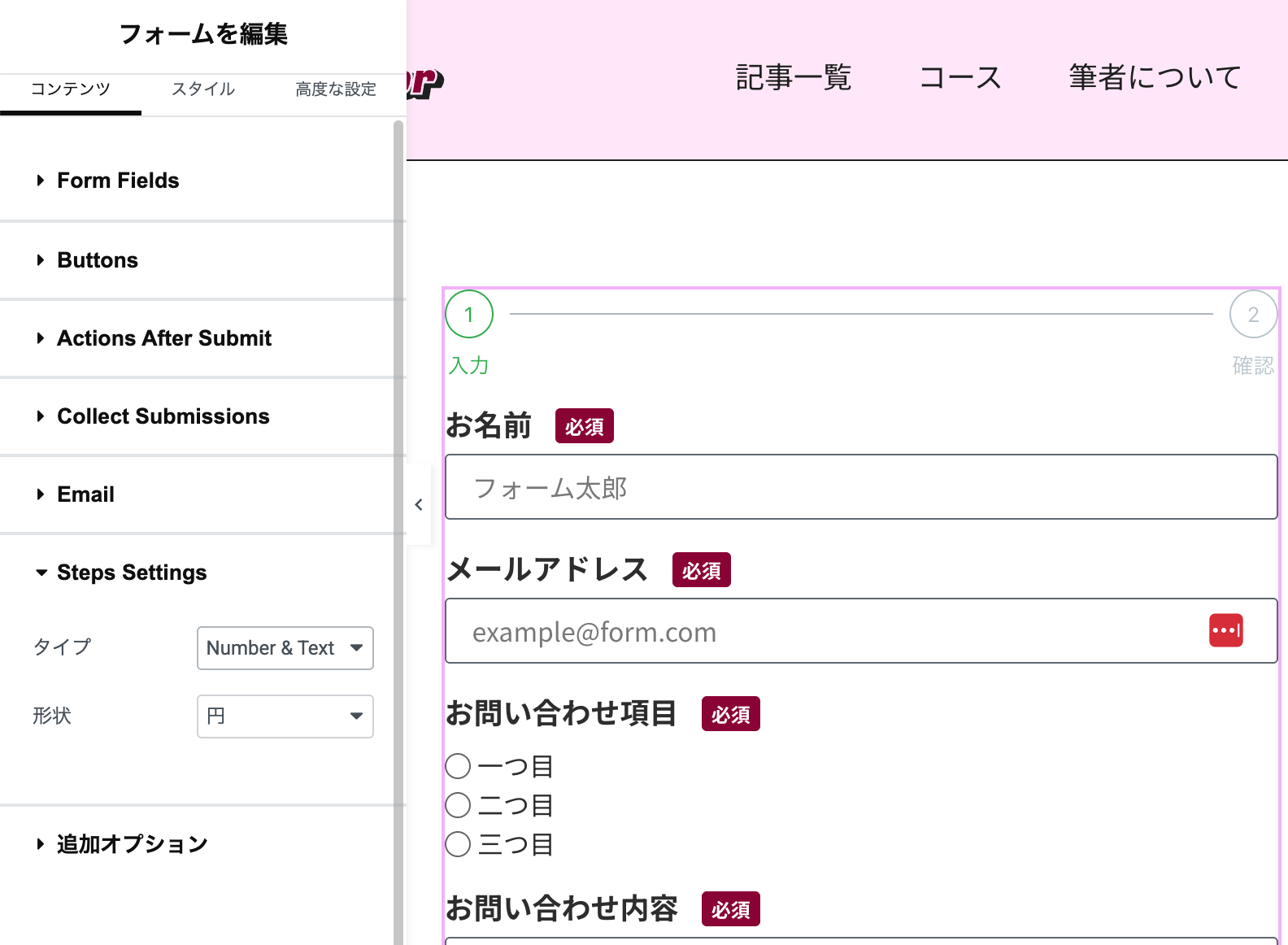1288x945 pixels.
Task: Select the 一つ目 radio button
Action: pos(459,766)
